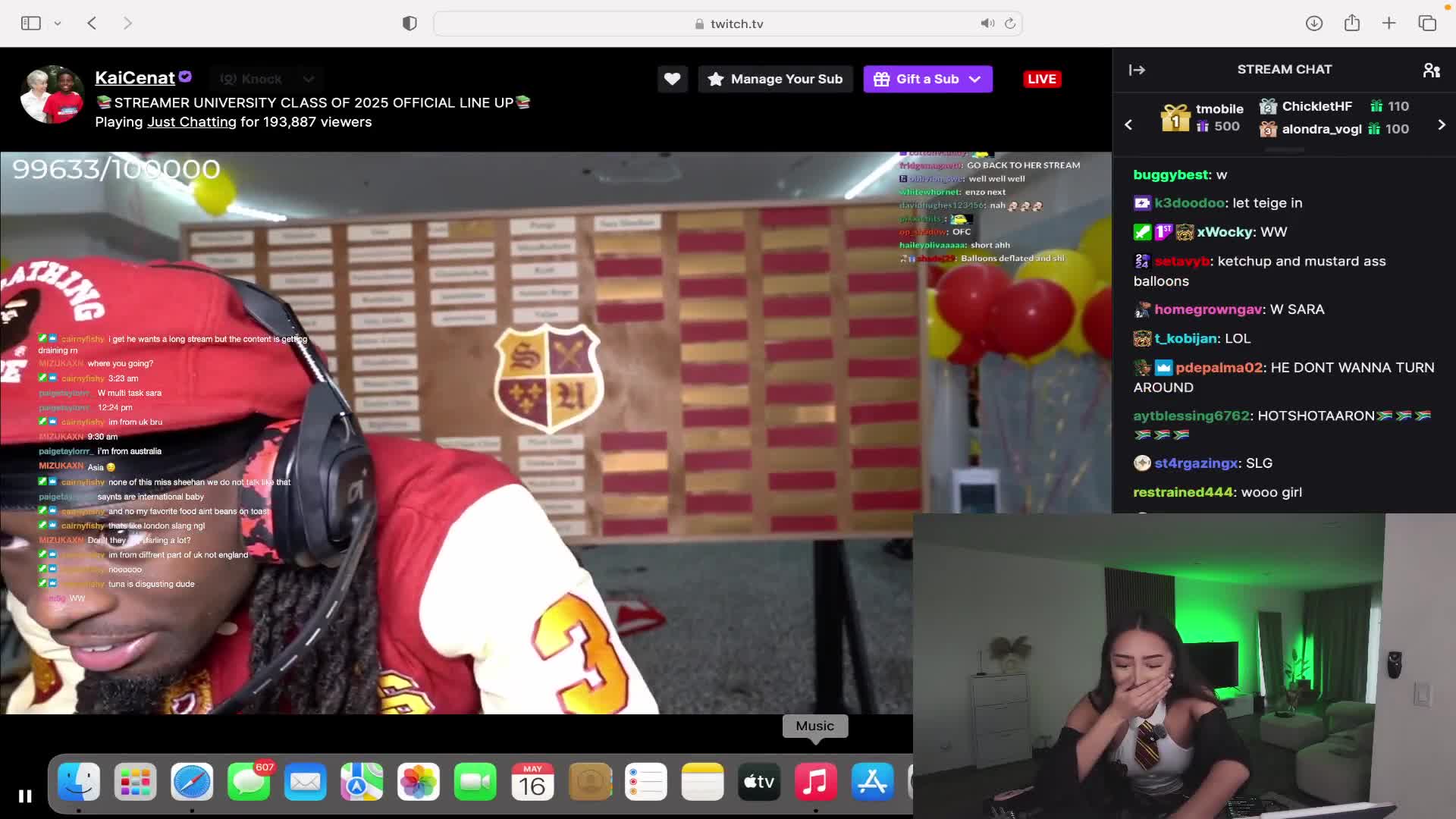The height and width of the screenshot is (819, 1456).
Task: Open the Contacts app icon
Action: [x=589, y=782]
